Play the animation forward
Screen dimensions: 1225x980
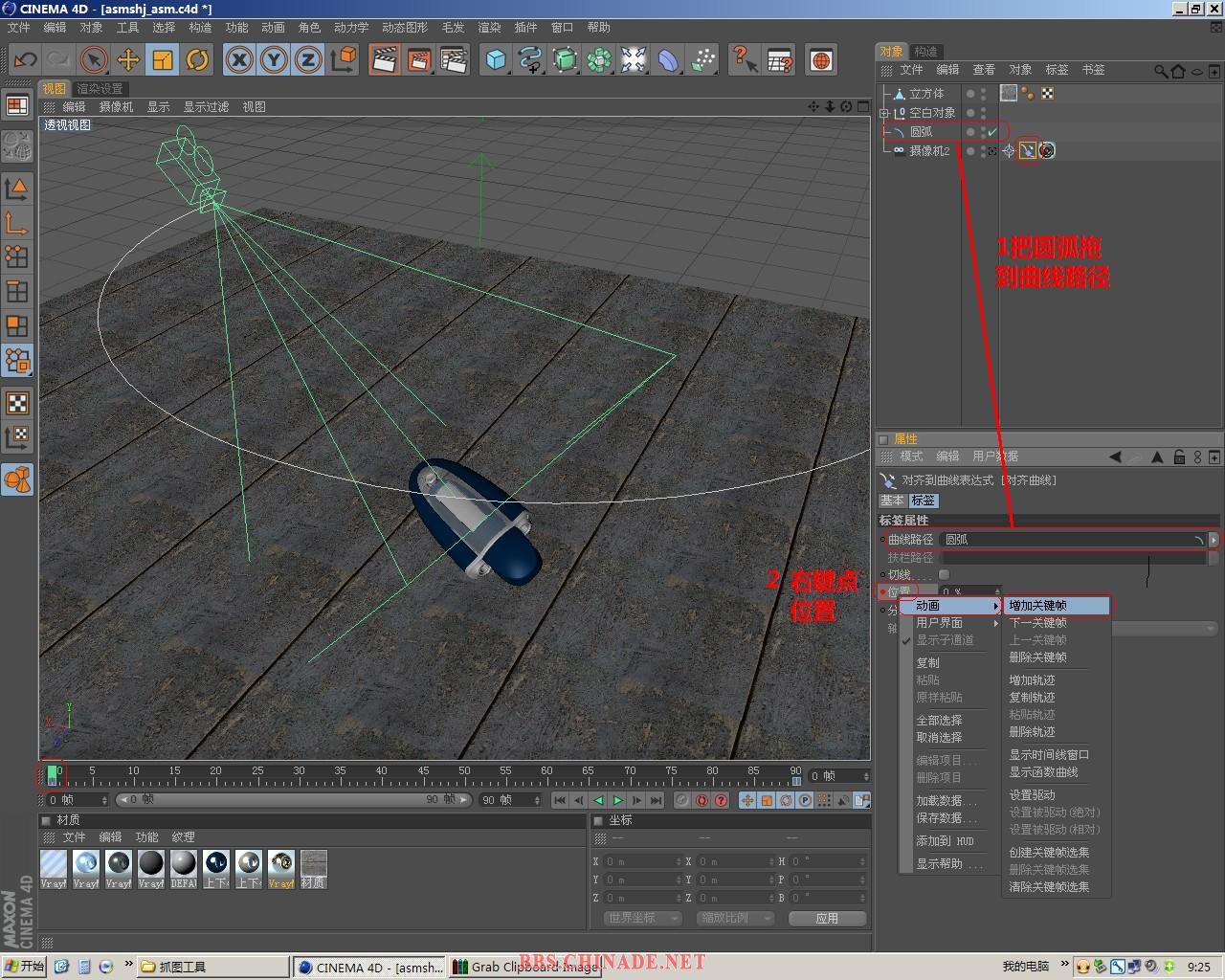[x=617, y=800]
